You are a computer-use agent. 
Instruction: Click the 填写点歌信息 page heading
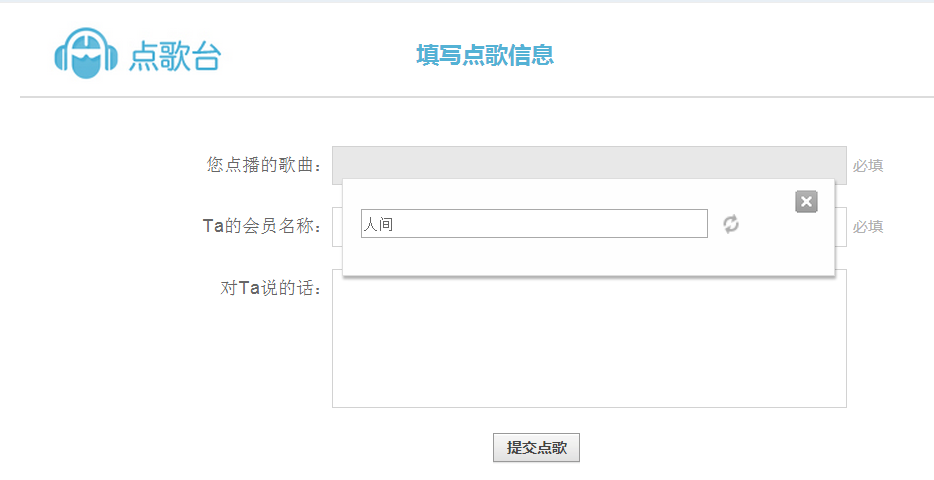coord(485,55)
